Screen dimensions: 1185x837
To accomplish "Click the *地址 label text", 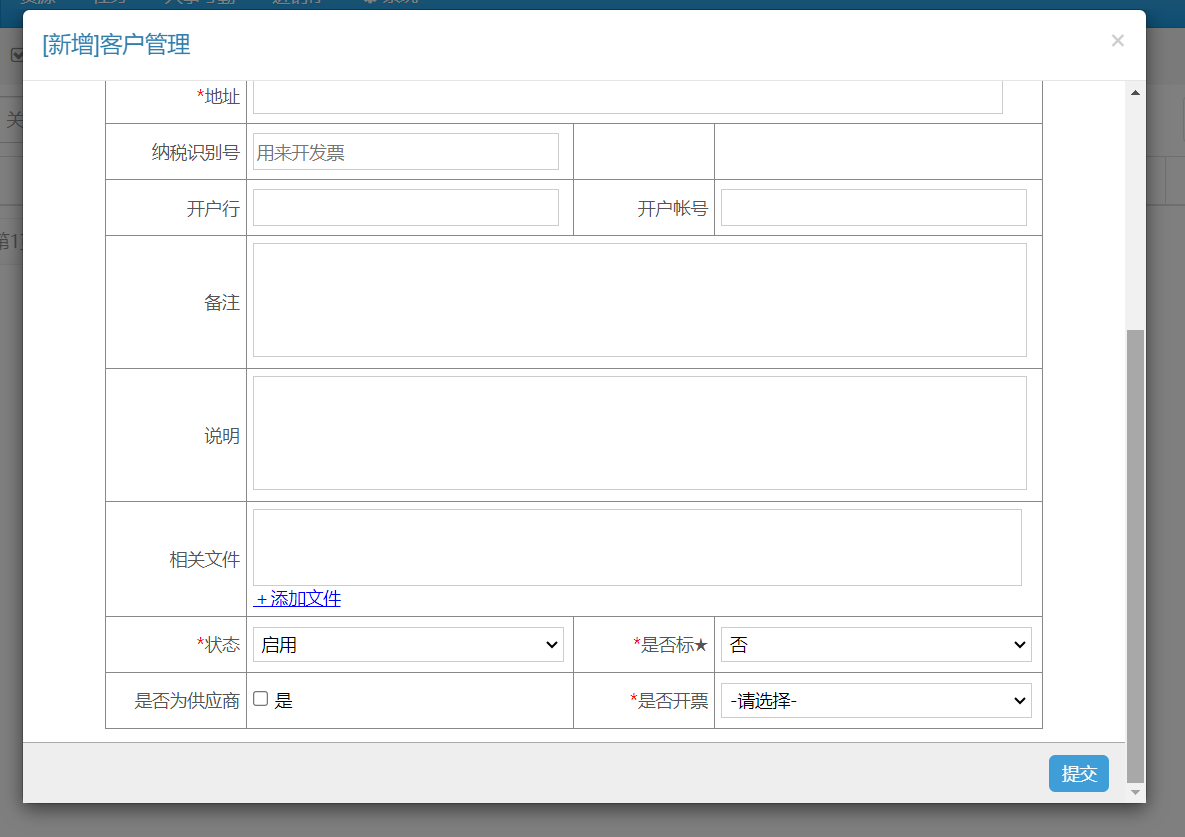I will (x=218, y=97).
